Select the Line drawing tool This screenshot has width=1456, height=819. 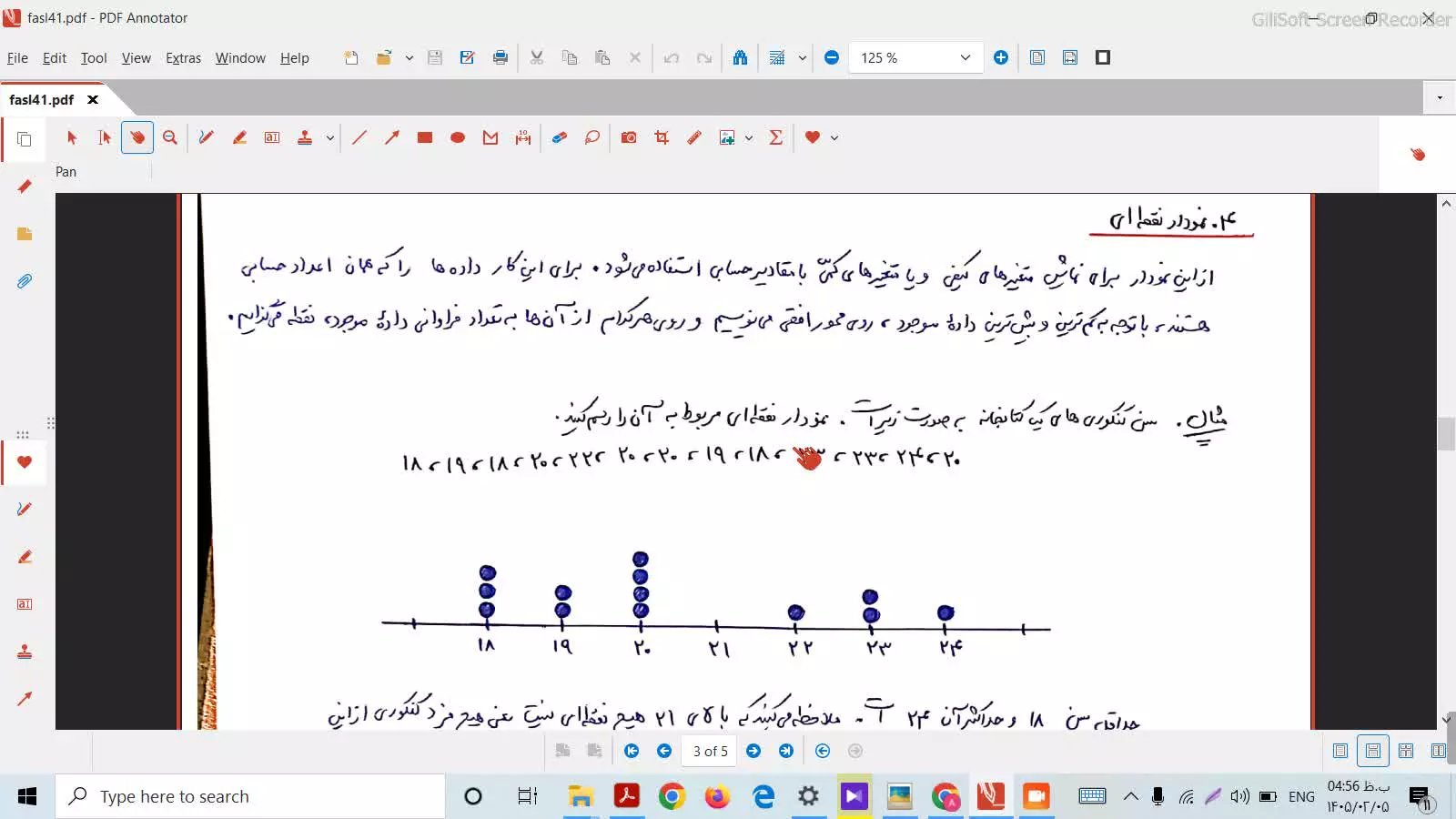[359, 137]
